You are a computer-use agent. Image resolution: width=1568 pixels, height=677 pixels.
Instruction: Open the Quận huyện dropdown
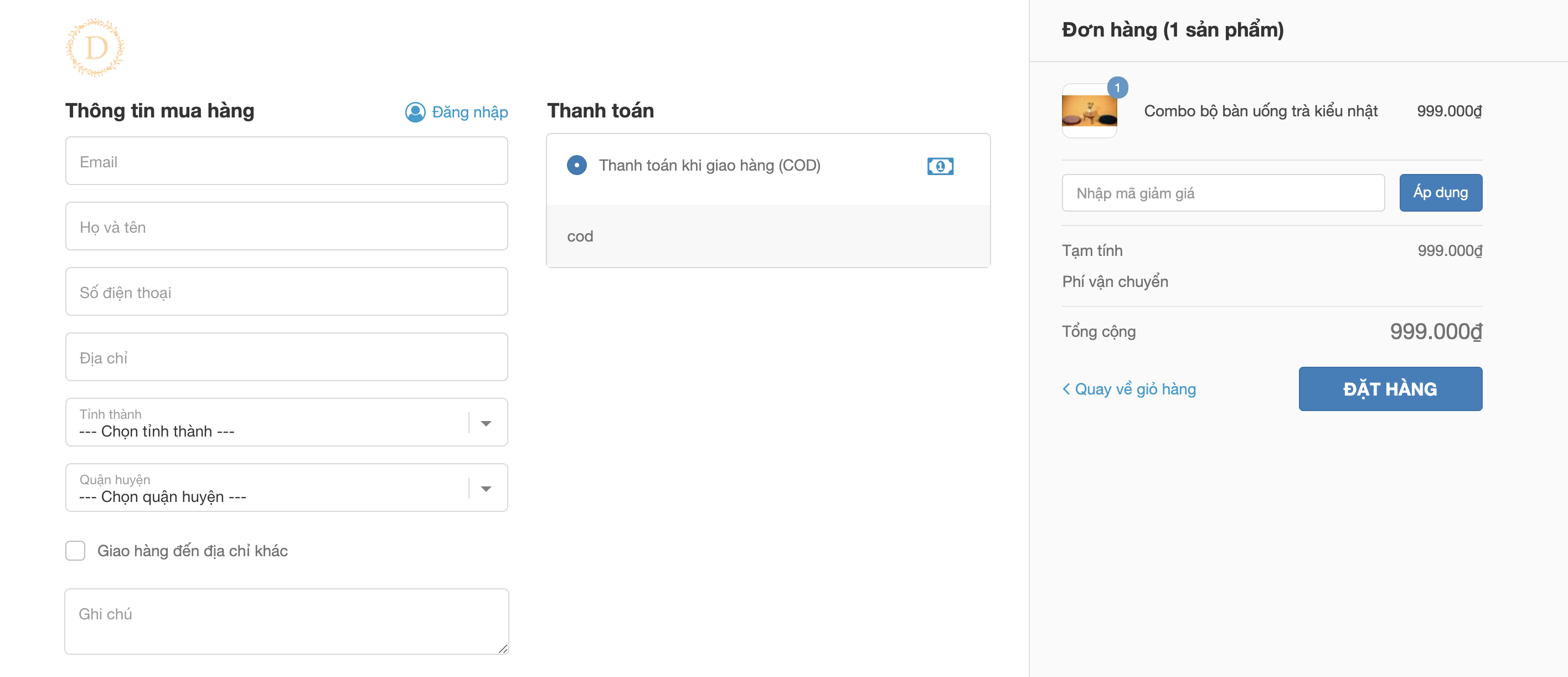(268, 488)
